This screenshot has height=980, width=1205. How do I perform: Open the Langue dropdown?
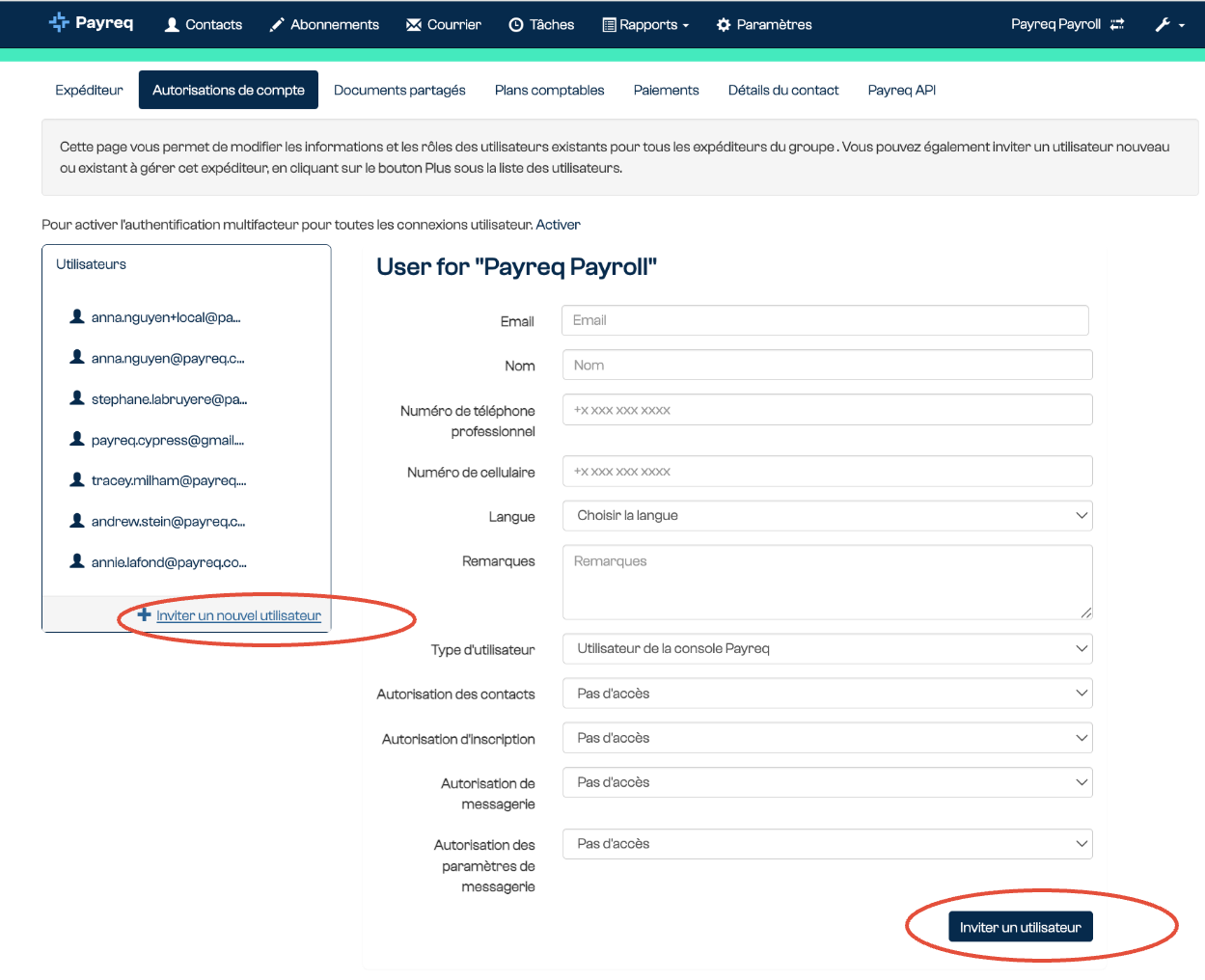tap(828, 516)
